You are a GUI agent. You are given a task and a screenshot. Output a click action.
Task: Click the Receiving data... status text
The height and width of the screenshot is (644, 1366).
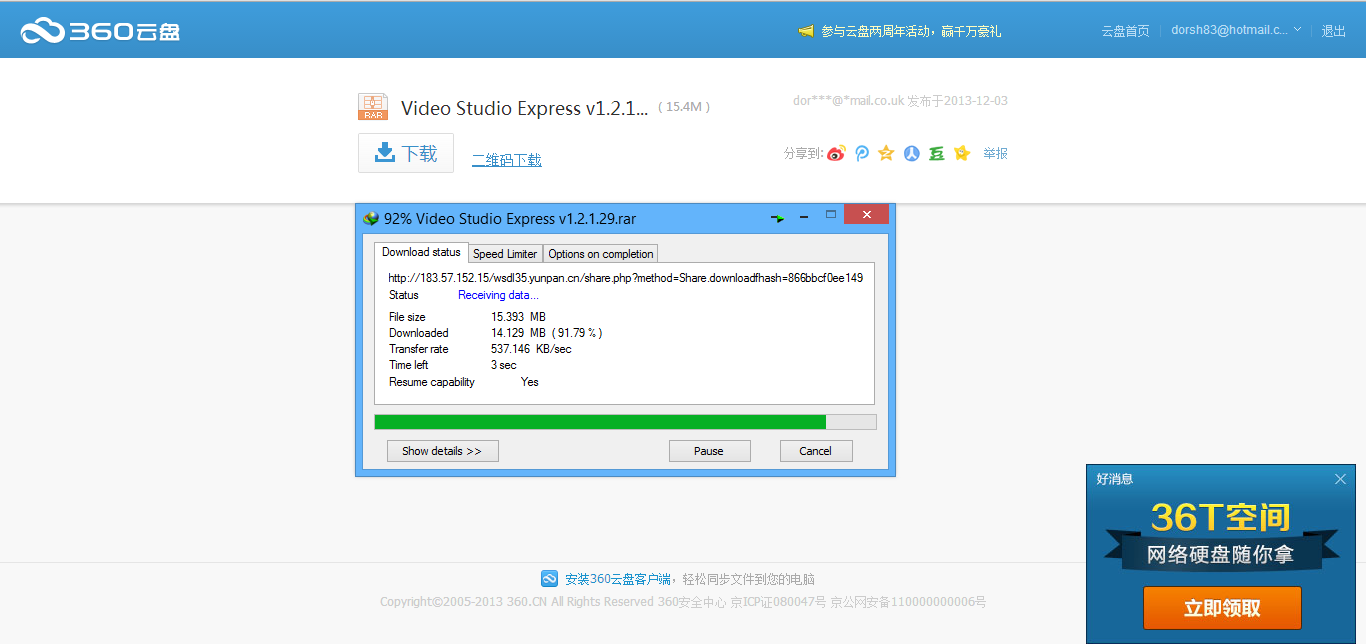point(498,295)
